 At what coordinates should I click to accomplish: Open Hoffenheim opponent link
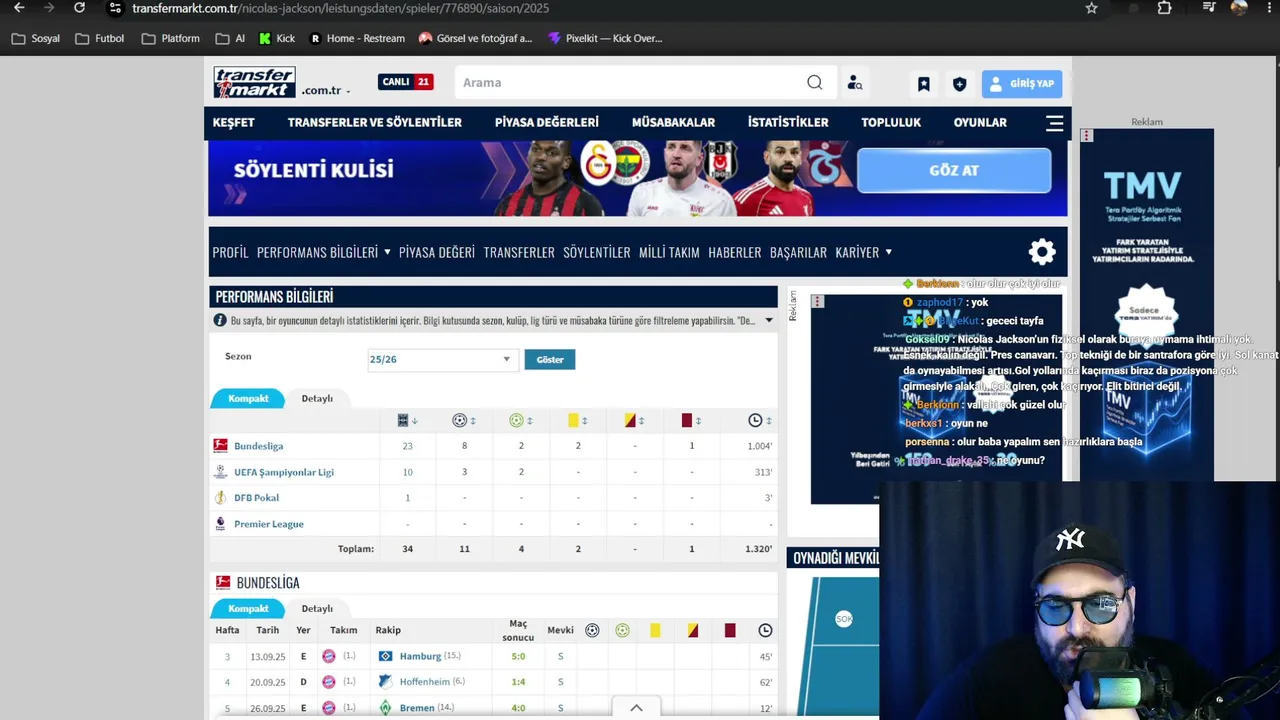coord(425,682)
